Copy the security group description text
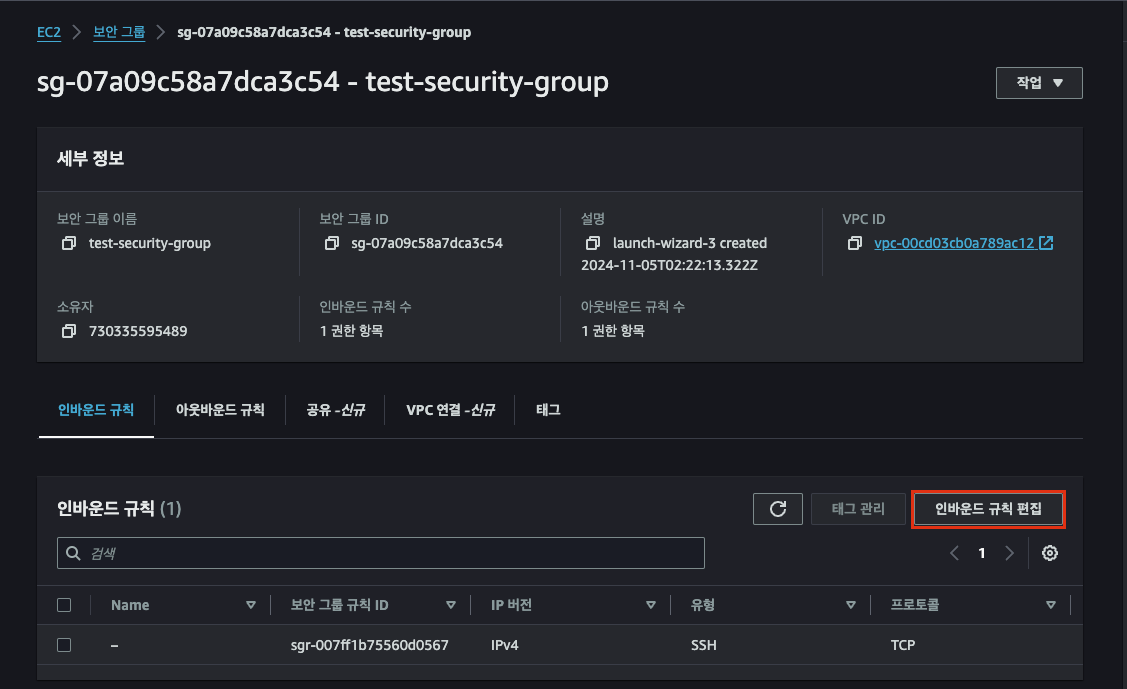 593,243
